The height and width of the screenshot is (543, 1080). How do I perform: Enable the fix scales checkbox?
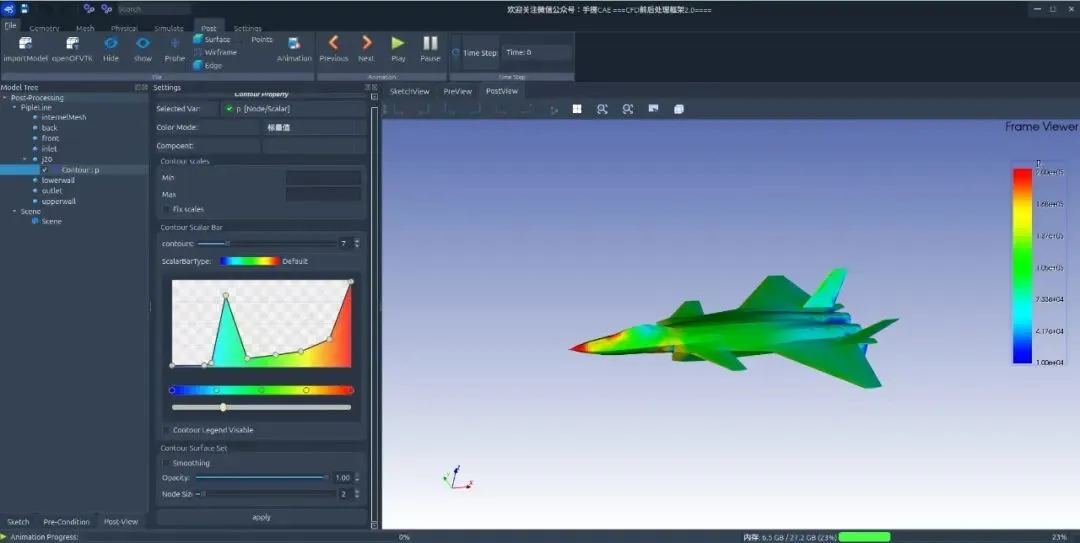tap(166, 209)
